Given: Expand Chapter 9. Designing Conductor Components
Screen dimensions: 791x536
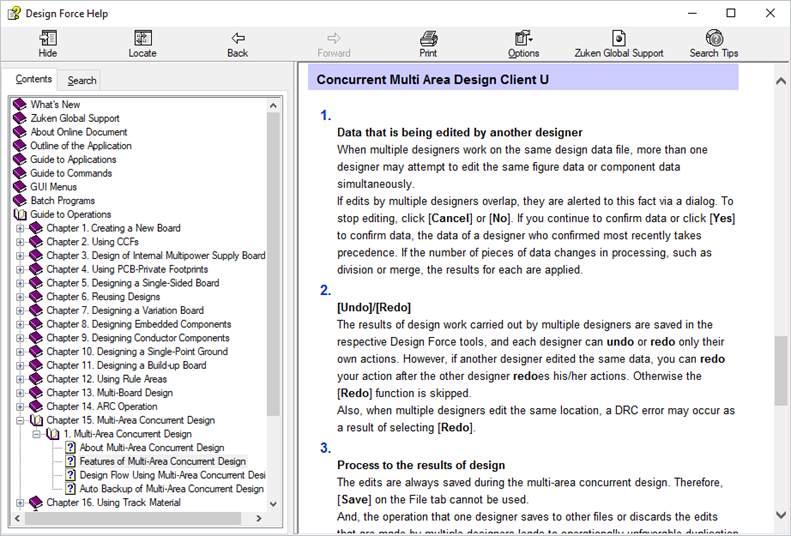Looking at the screenshot, I should [20, 338].
